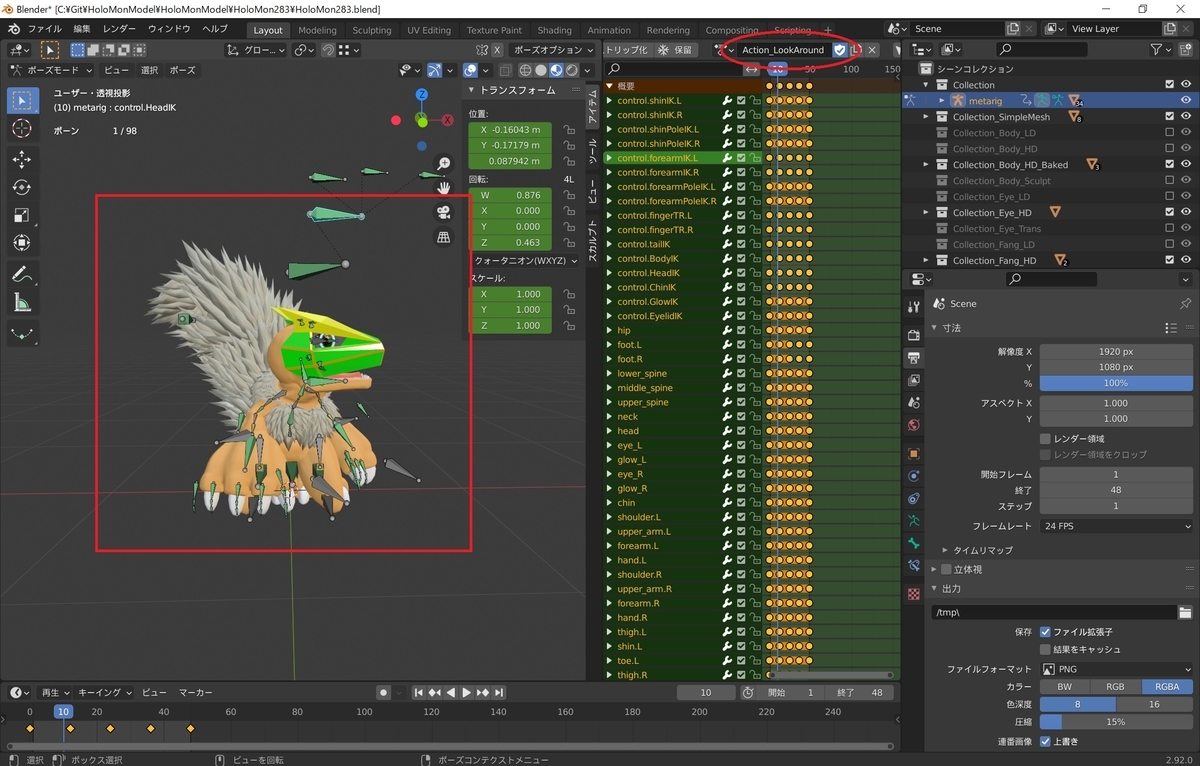Image resolution: width=1200 pixels, height=766 pixels.
Task: Select RGB color mode button
Action: pyautogui.click(x=1116, y=687)
